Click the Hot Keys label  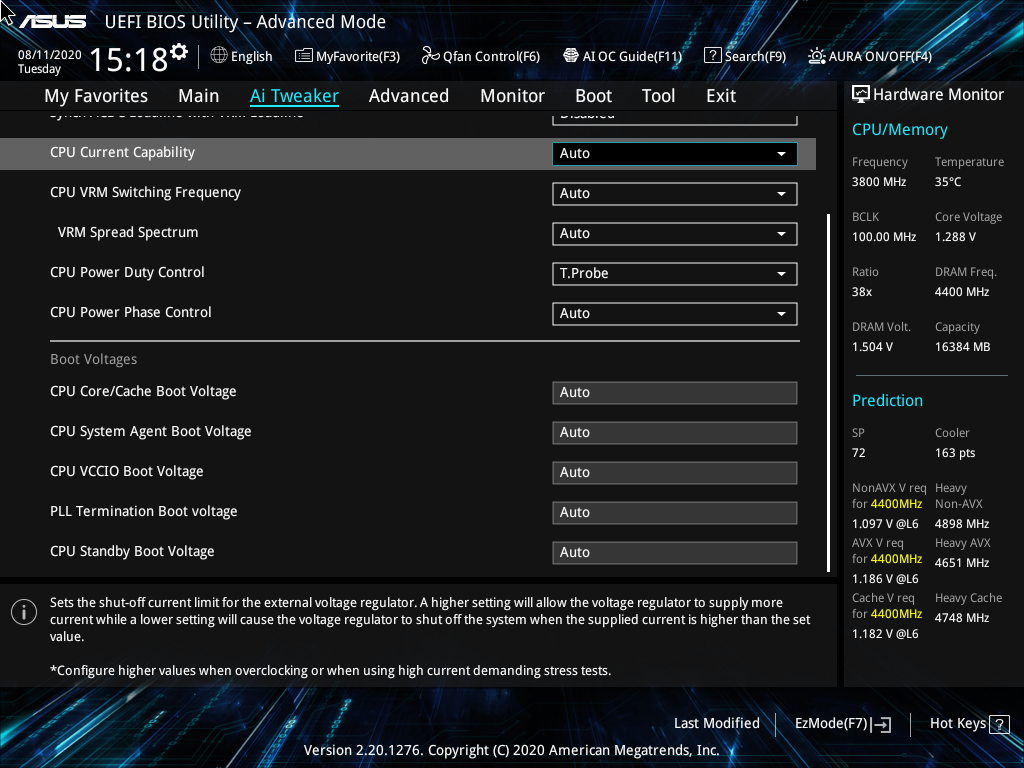coord(958,724)
